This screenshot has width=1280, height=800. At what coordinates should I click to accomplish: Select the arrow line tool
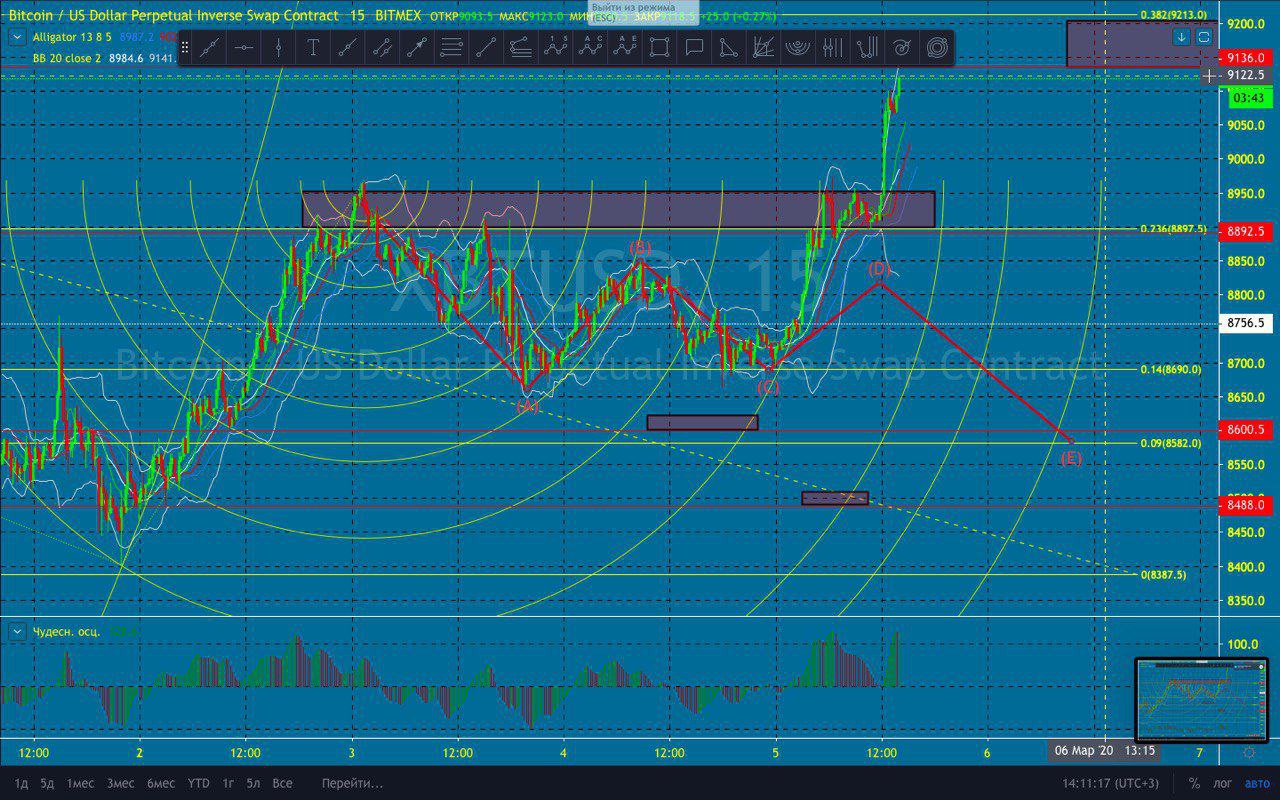click(x=417, y=47)
